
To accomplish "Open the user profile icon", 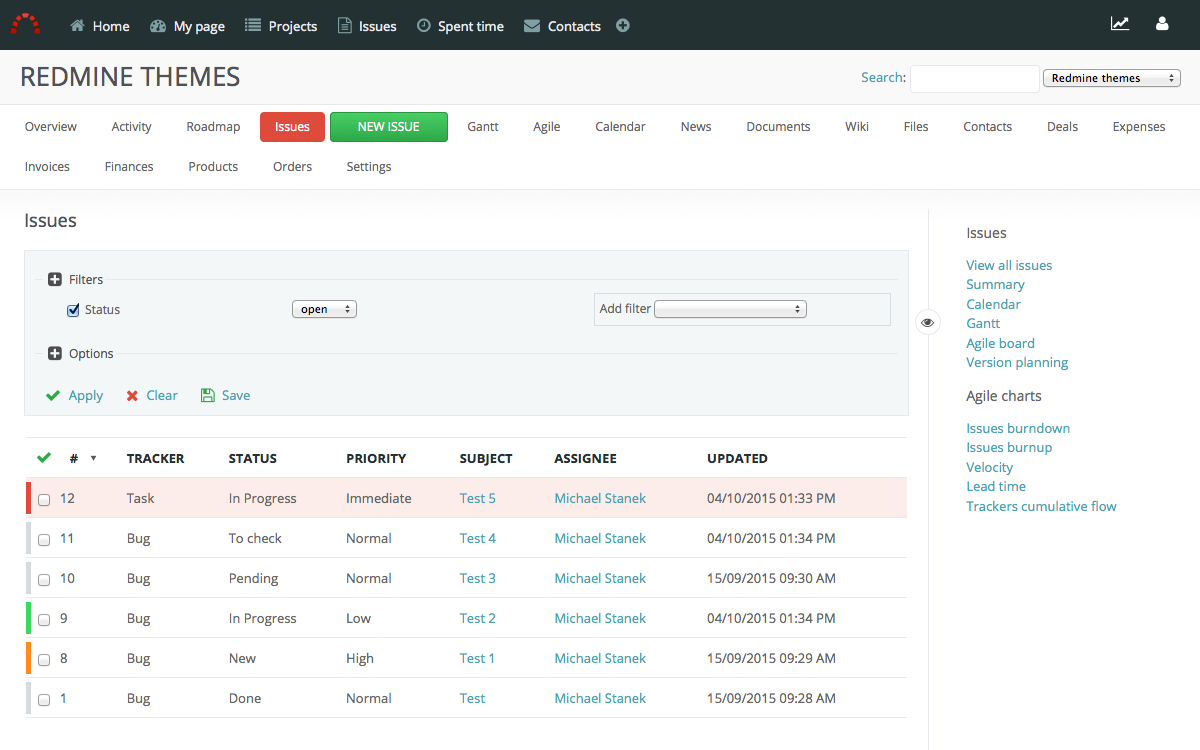I will [x=1162, y=24].
